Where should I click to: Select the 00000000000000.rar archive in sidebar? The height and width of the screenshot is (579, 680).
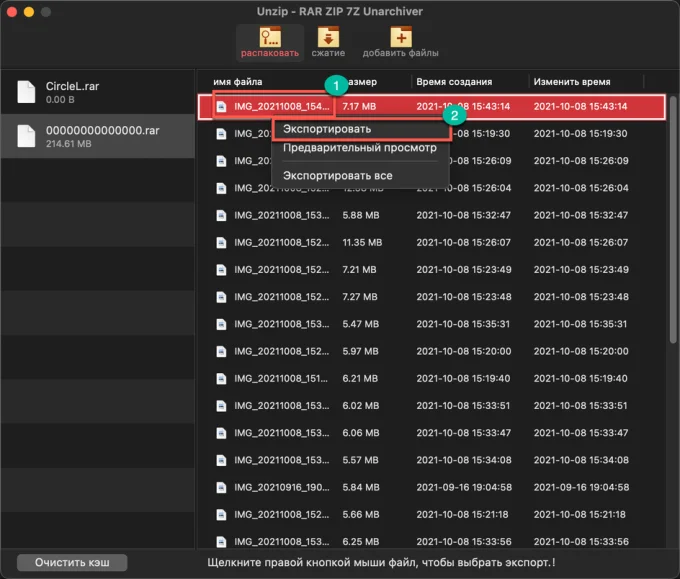point(98,136)
